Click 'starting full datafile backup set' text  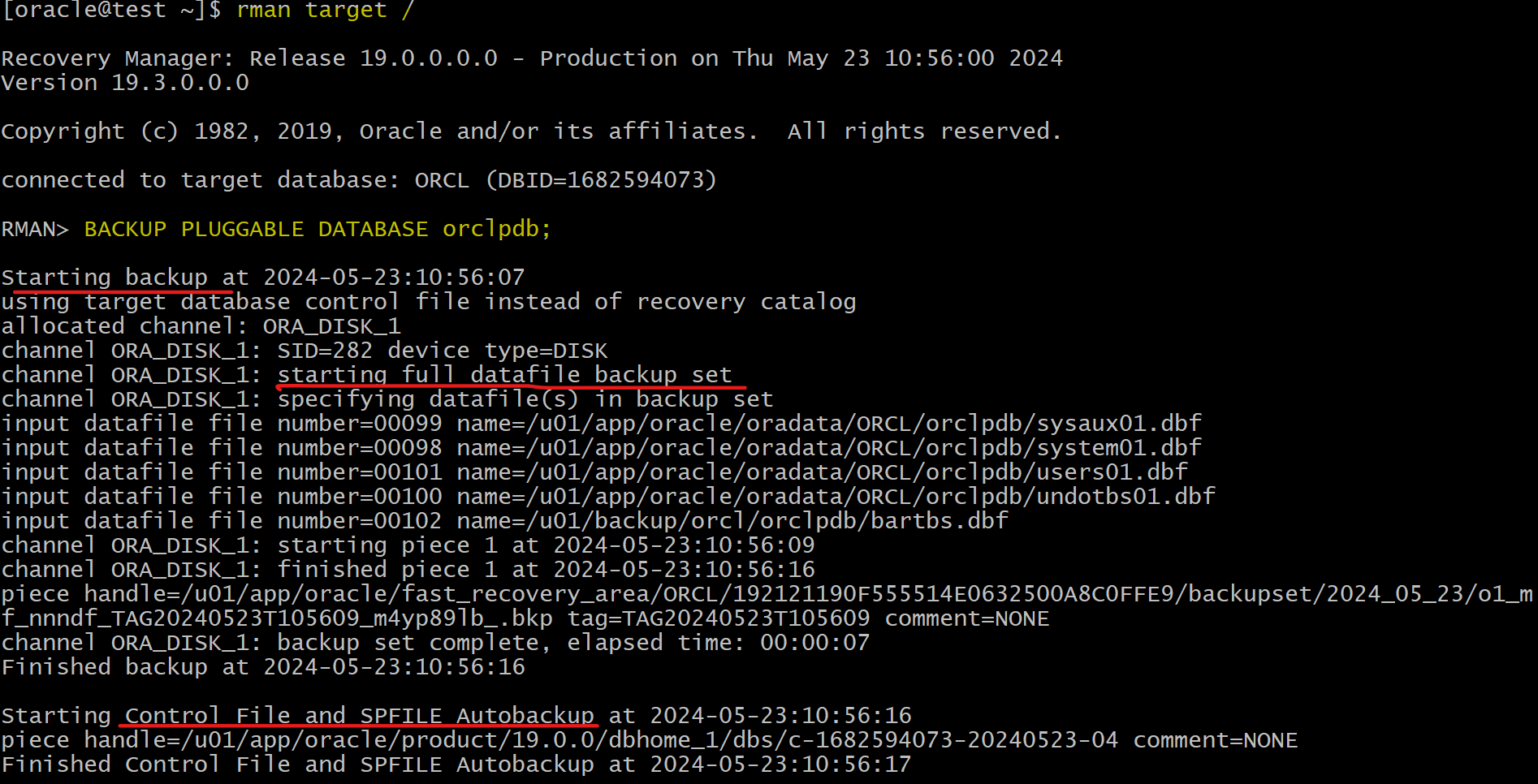coord(505,375)
